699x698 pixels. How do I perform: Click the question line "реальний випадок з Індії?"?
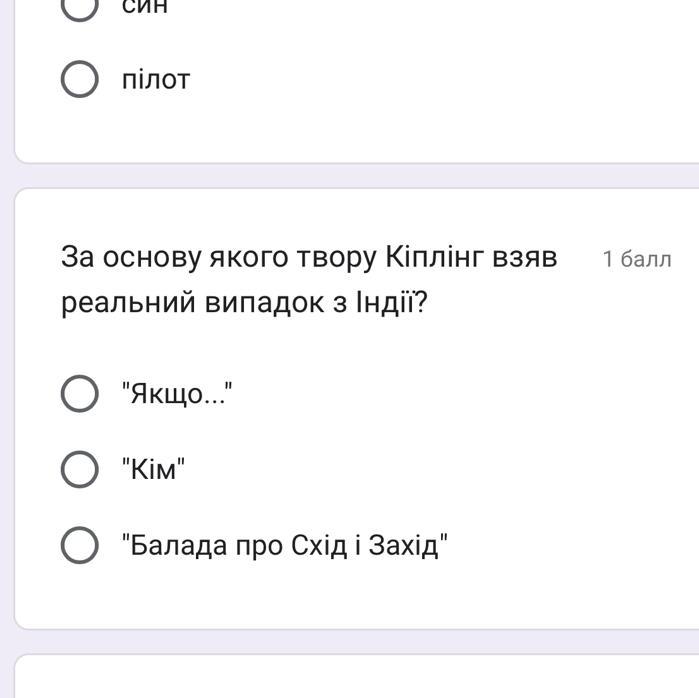click(244, 302)
